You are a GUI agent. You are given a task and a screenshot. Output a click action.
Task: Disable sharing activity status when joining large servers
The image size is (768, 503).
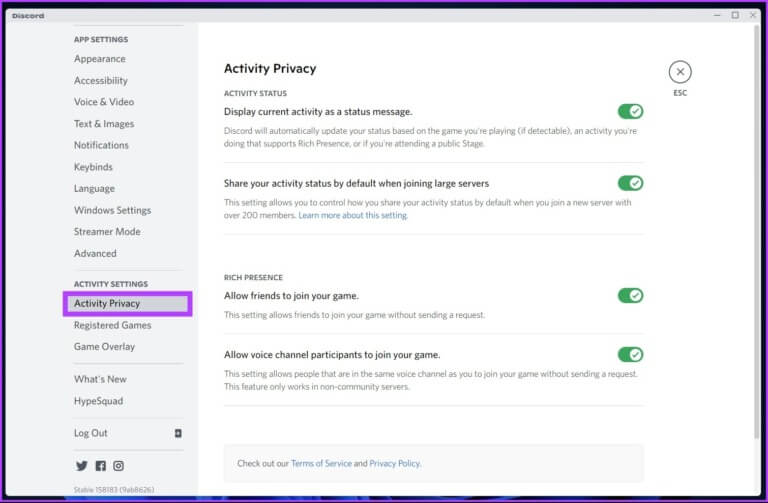pyautogui.click(x=630, y=183)
